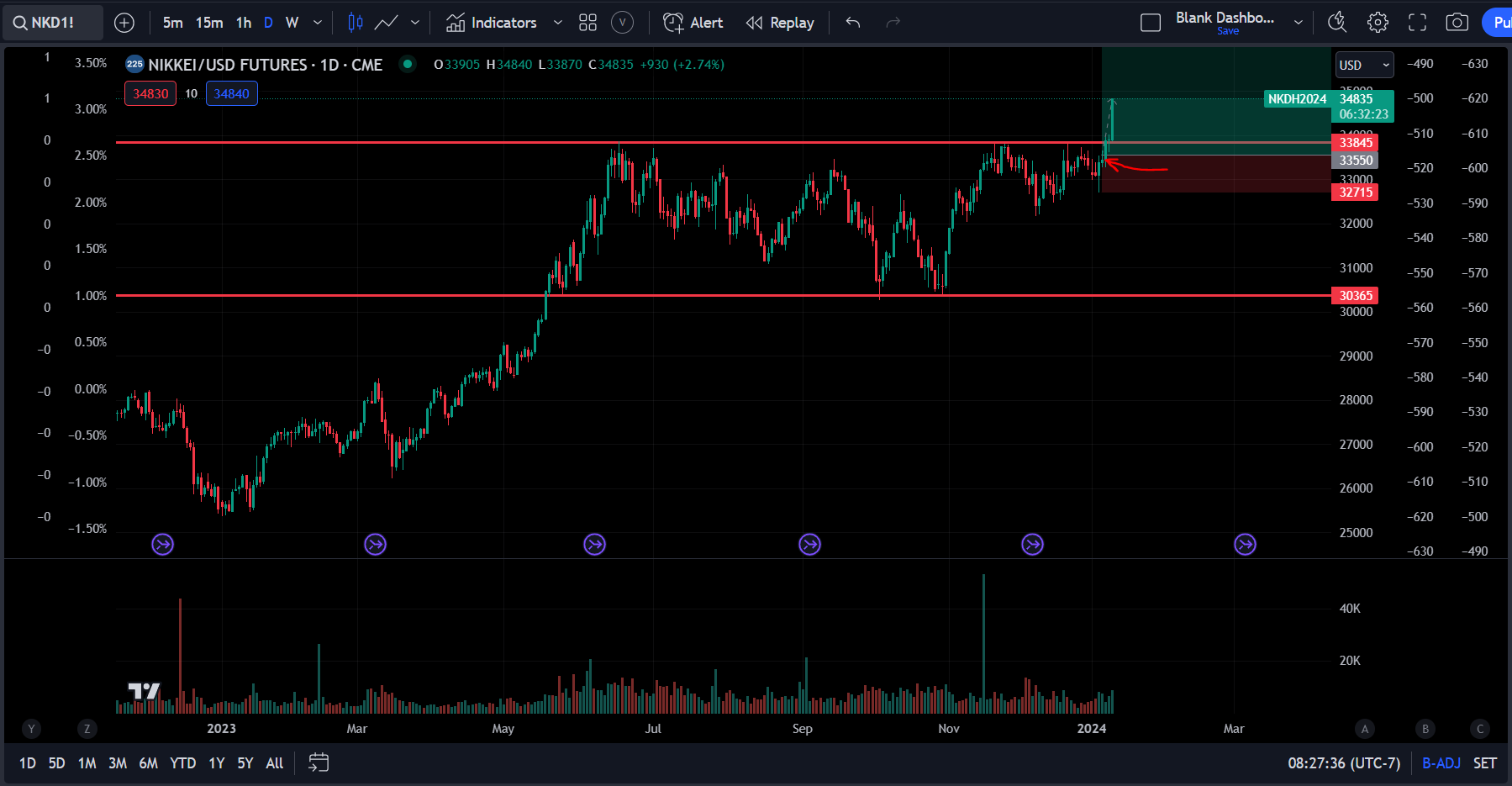
Task: Open the USD currency dropdown
Action: (1364, 65)
